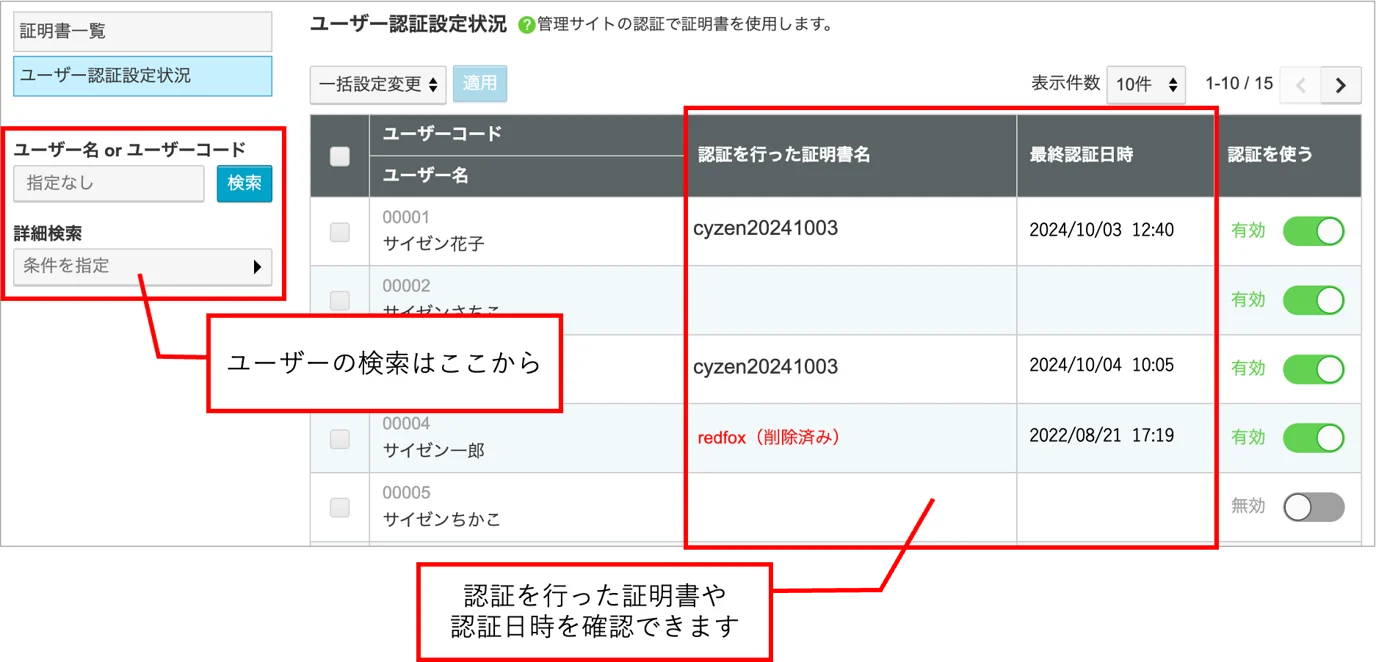
Task: Enable authentication for サイゼンちかこ
Action: pos(1314,507)
